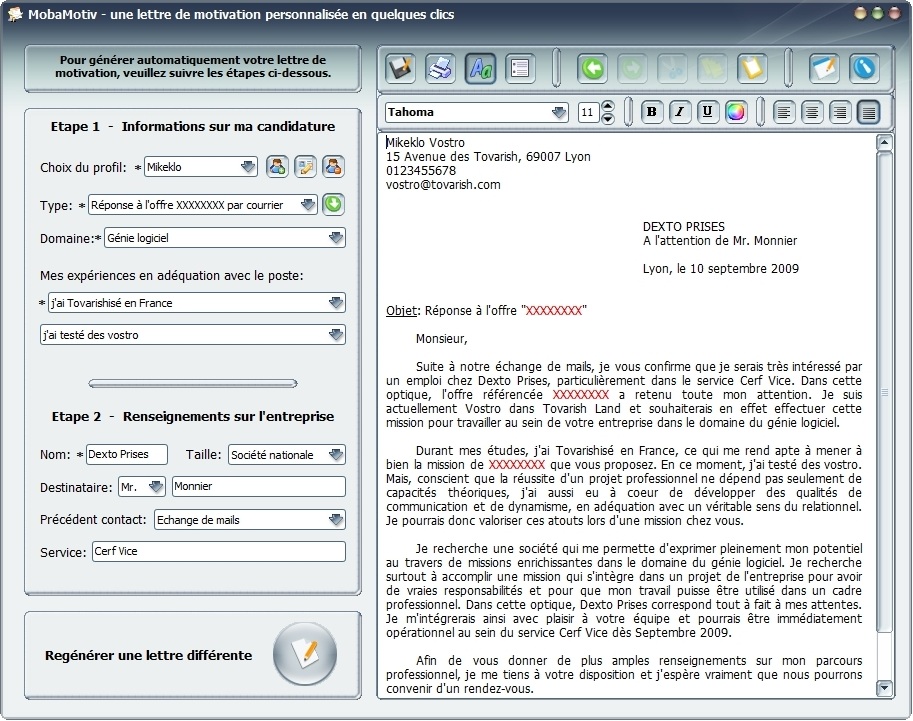Toggle italic formatting (I)

(x=680, y=112)
